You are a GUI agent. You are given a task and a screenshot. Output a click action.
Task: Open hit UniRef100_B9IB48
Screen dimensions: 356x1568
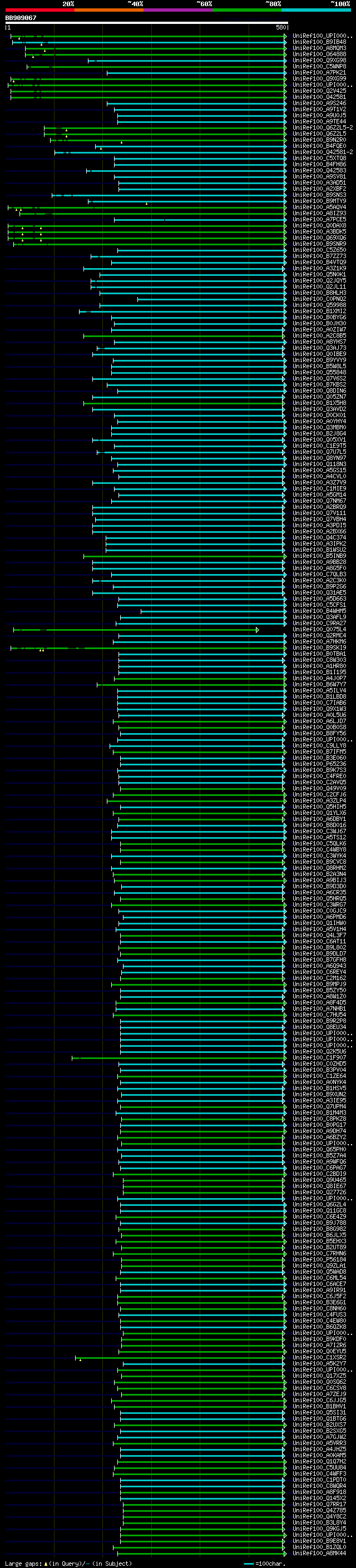click(x=319, y=43)
